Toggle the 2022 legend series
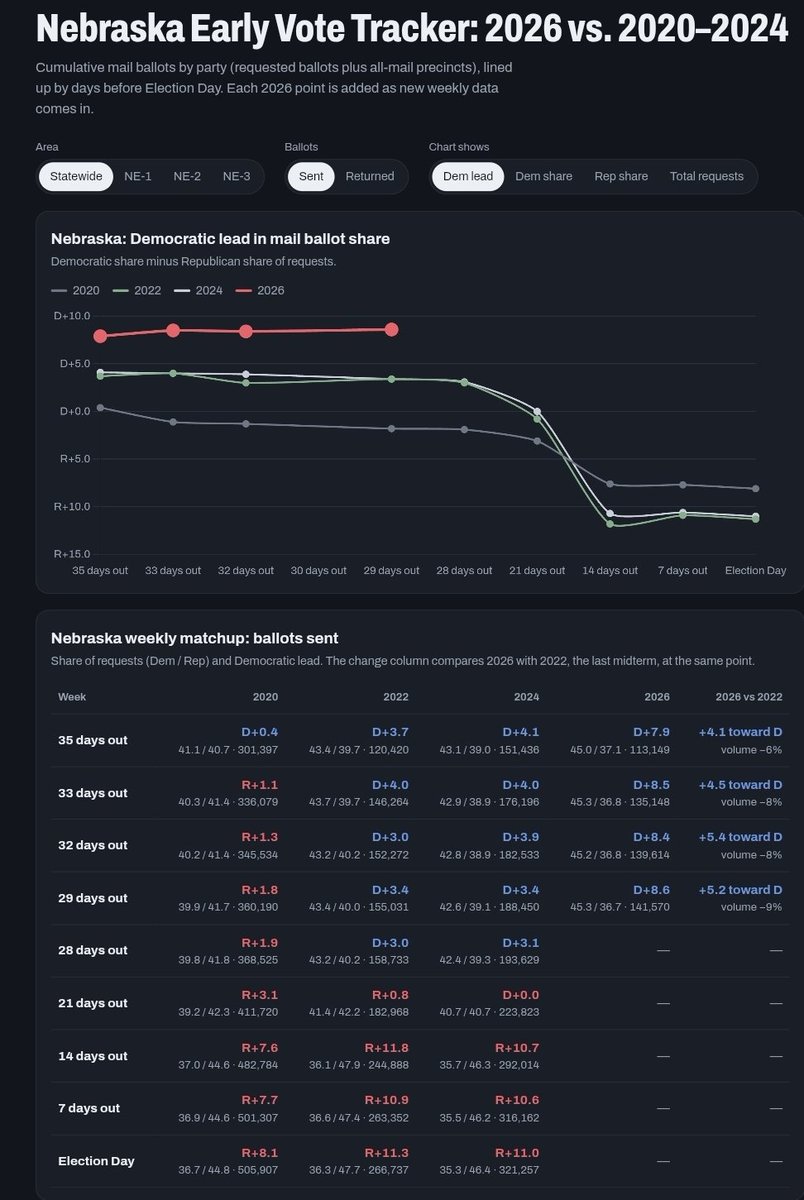This screenshot has height=1200, width=804. pos(138,290)
